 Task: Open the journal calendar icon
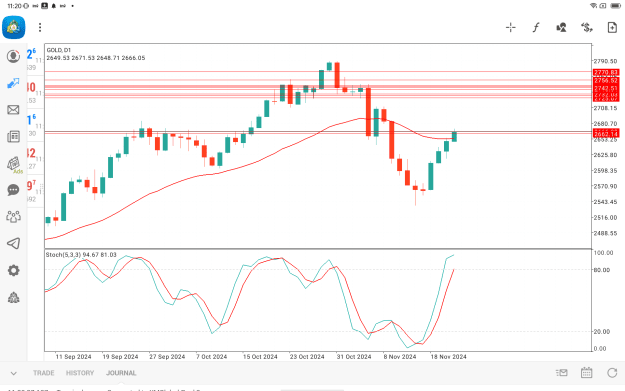[x=586, y=373]
